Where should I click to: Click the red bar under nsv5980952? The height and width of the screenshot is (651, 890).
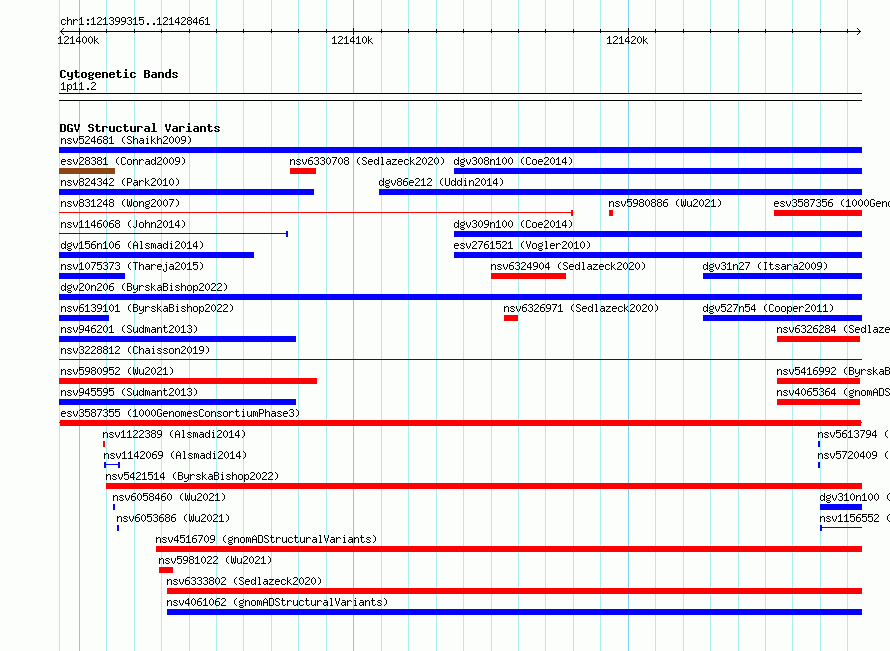(x=188, y=381)
